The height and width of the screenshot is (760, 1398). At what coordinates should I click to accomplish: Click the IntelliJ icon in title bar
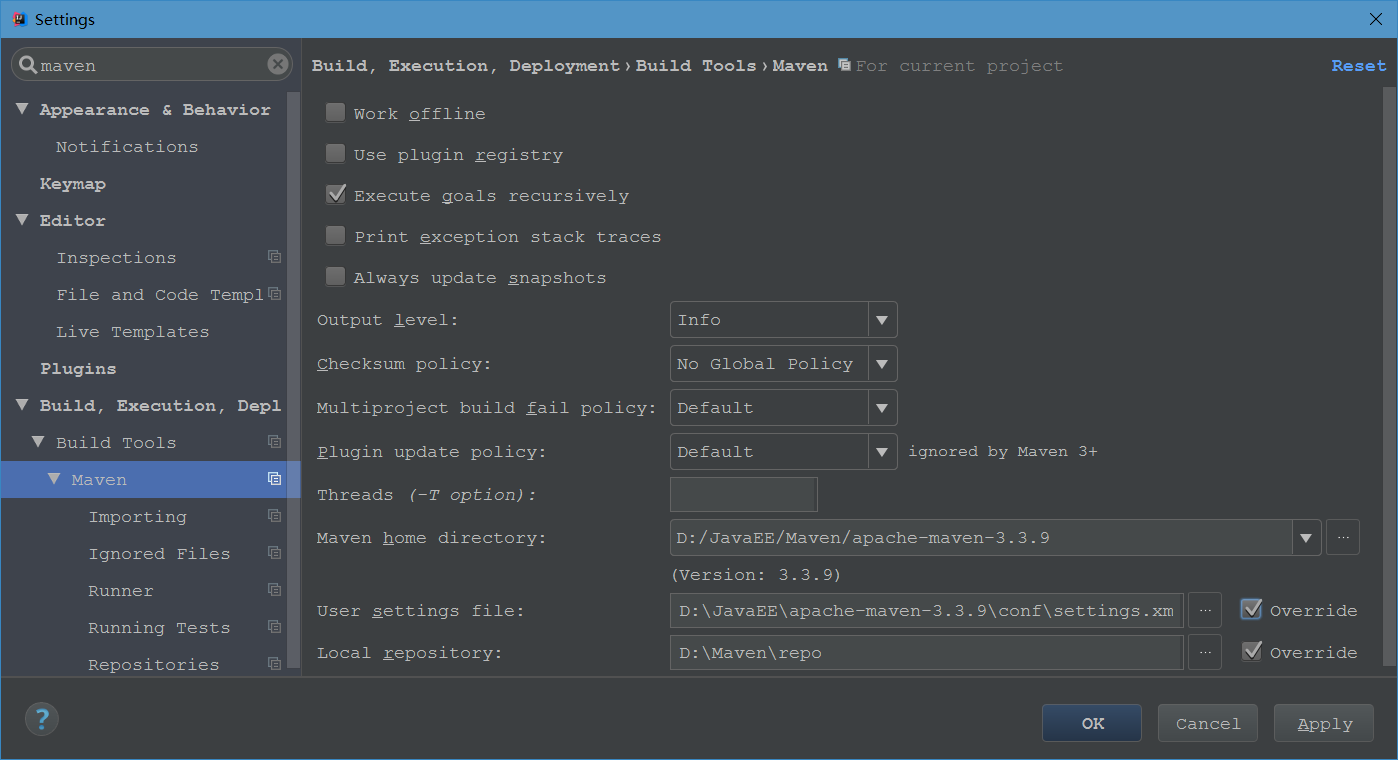point(18,19)
